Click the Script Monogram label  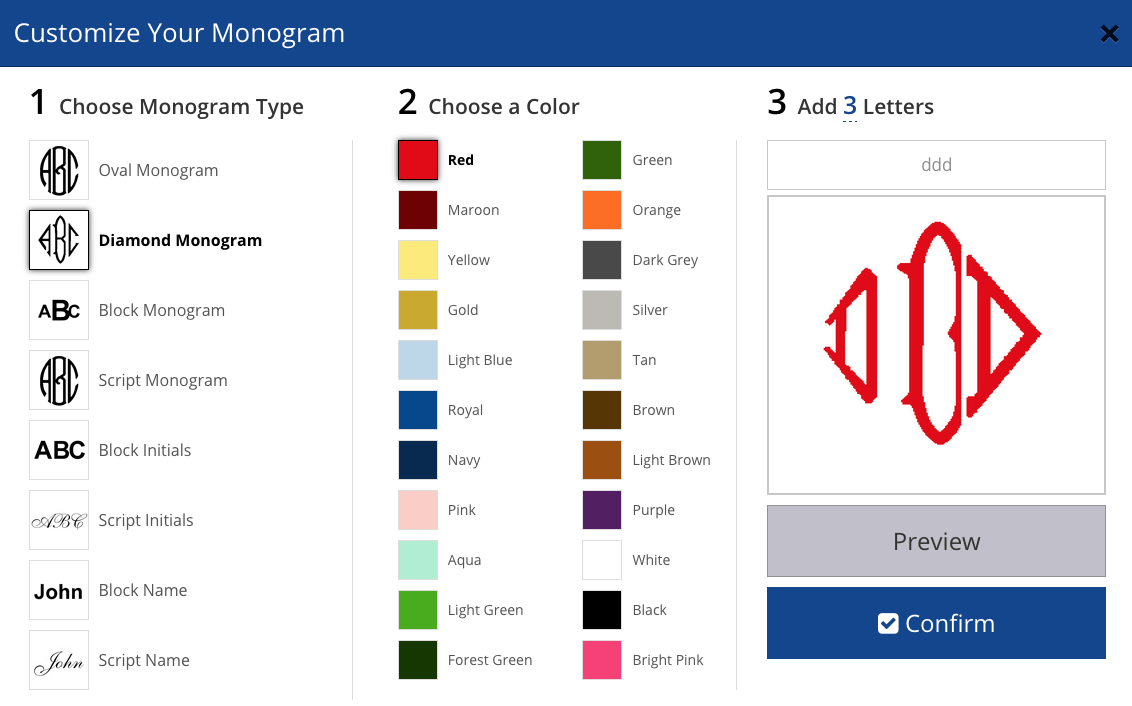[x=163, y=380]
